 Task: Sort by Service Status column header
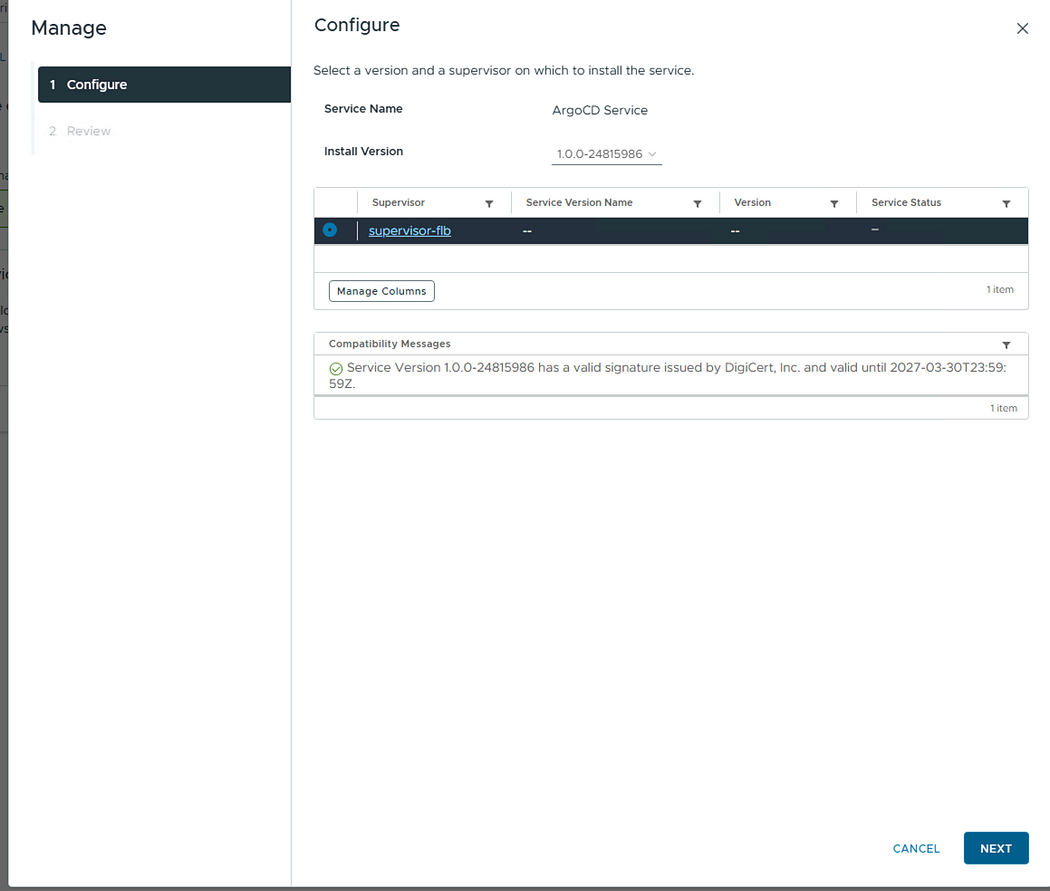(x=906, y=203)
